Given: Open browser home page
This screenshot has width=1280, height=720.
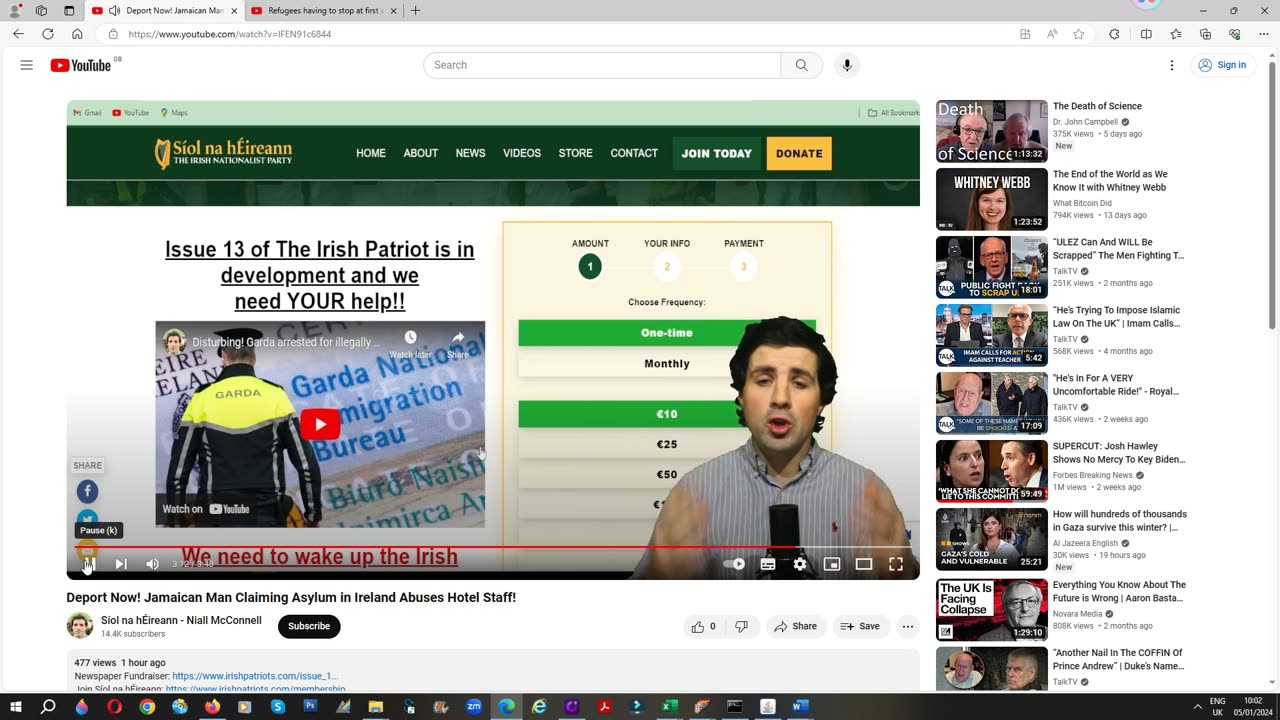Looking at the screenshot, I should coord(77,34).
